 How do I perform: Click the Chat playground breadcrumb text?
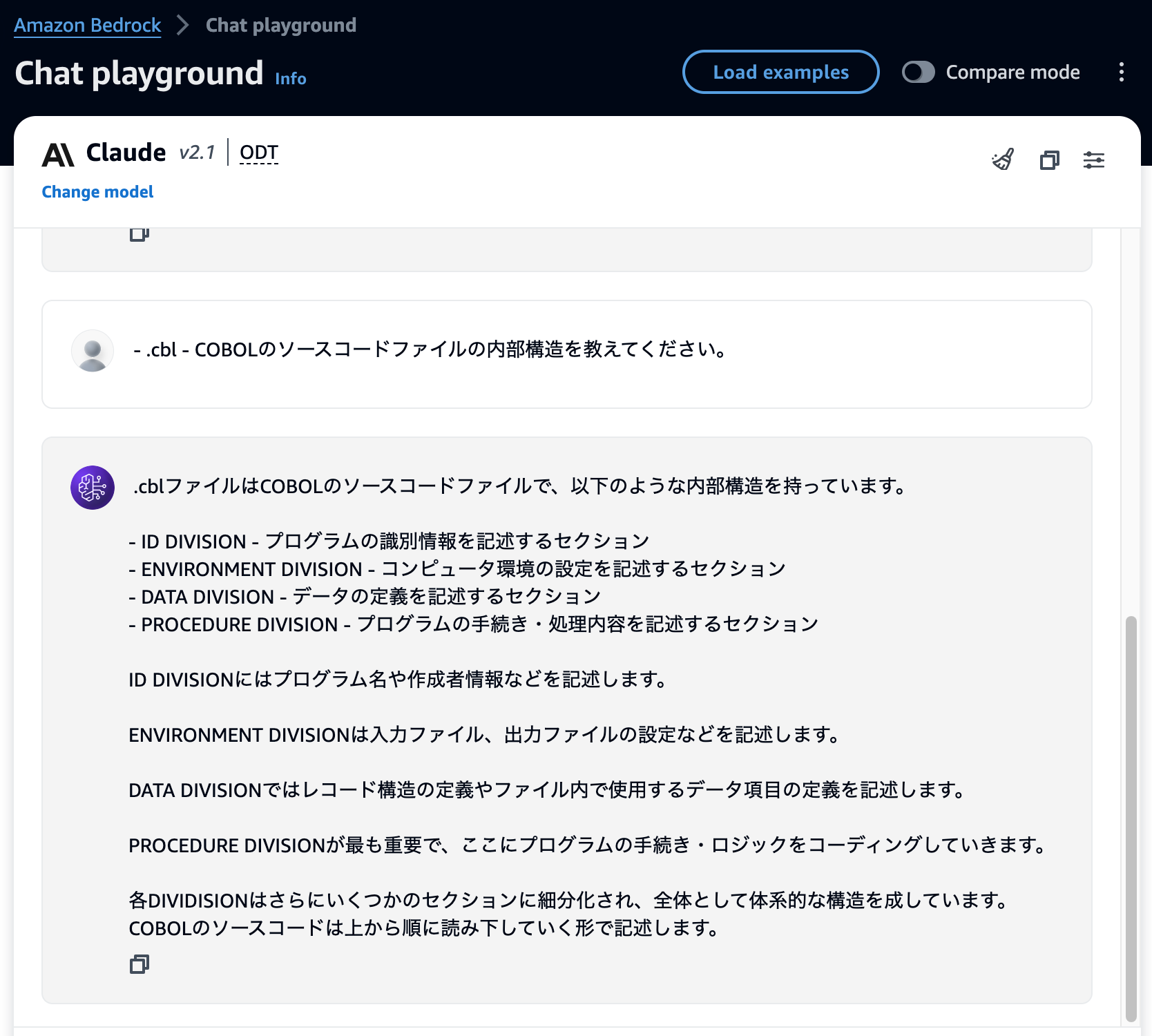[281, 26]
